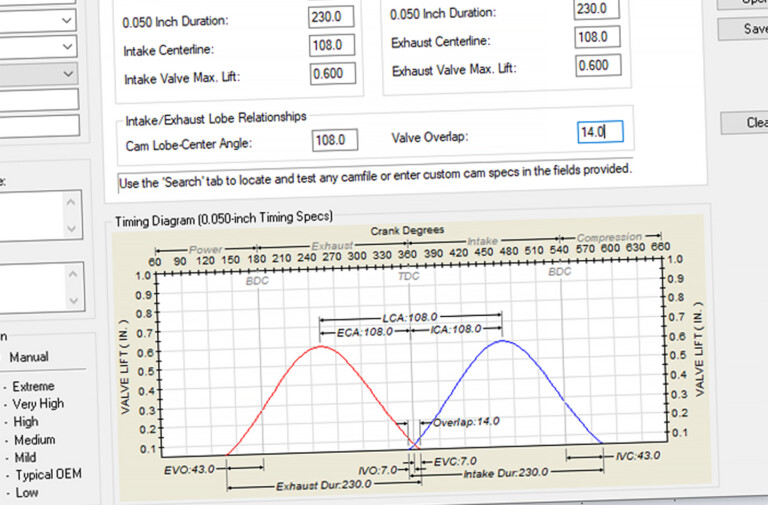Click the 'Use the Search tab' hint text
This screenshot has width=768, height=505.
pyautogui.click(x=375, y=176)
